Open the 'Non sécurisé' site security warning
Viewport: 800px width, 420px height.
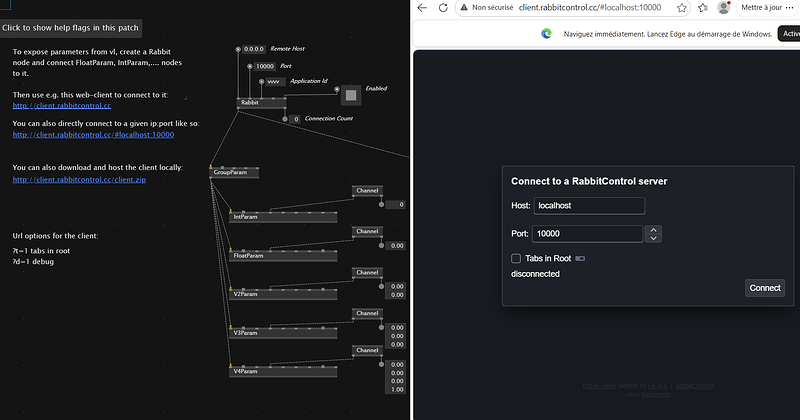(487, 8)
